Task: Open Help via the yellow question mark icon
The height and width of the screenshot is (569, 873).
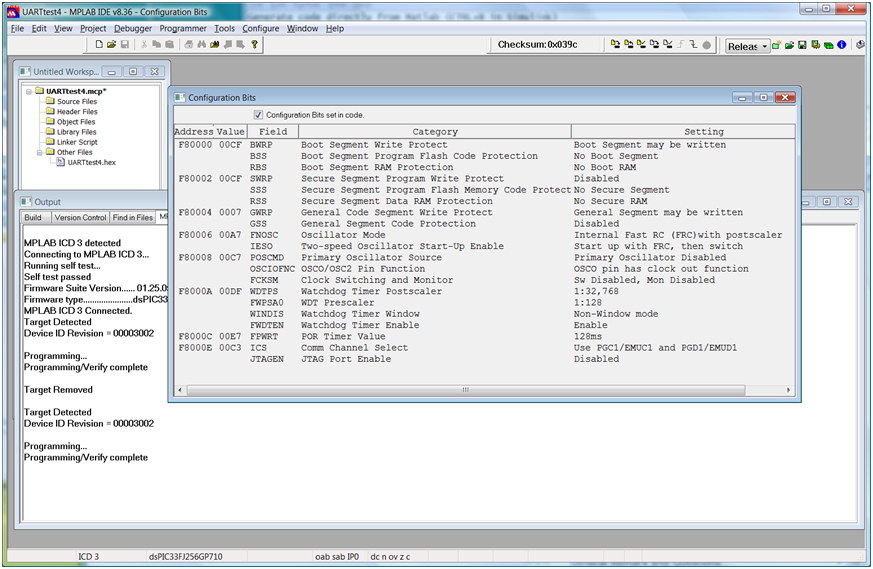Action: pos(254,44)
